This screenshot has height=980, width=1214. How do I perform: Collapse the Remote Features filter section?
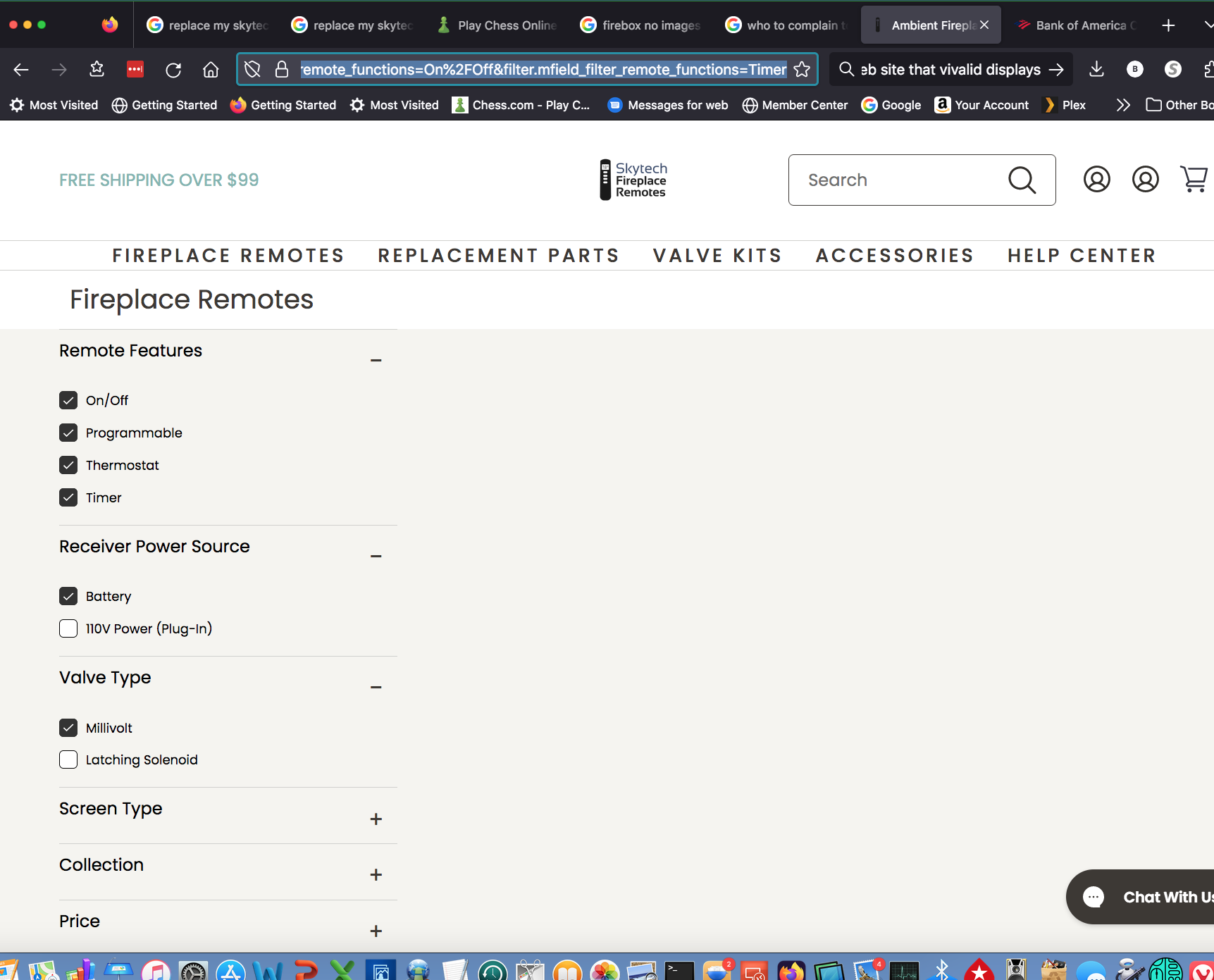tap(376, 360)
